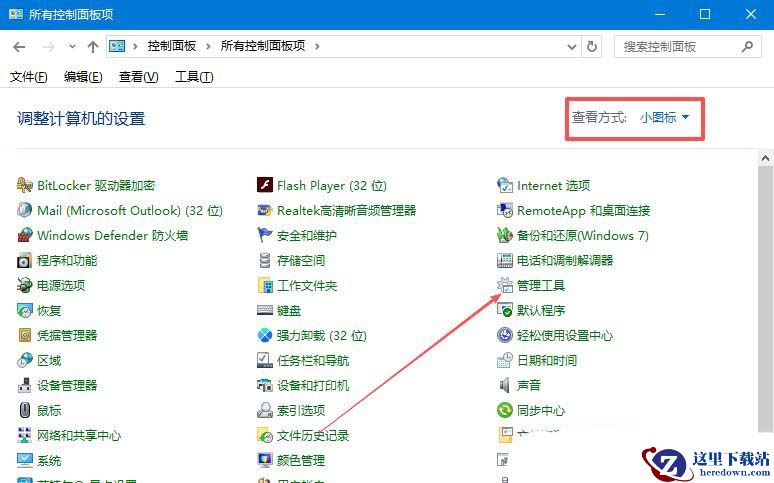This screenshot has width=774, height=483.
Task: Open the 工作文件夹 icon
Action: [x=265, y=285]
